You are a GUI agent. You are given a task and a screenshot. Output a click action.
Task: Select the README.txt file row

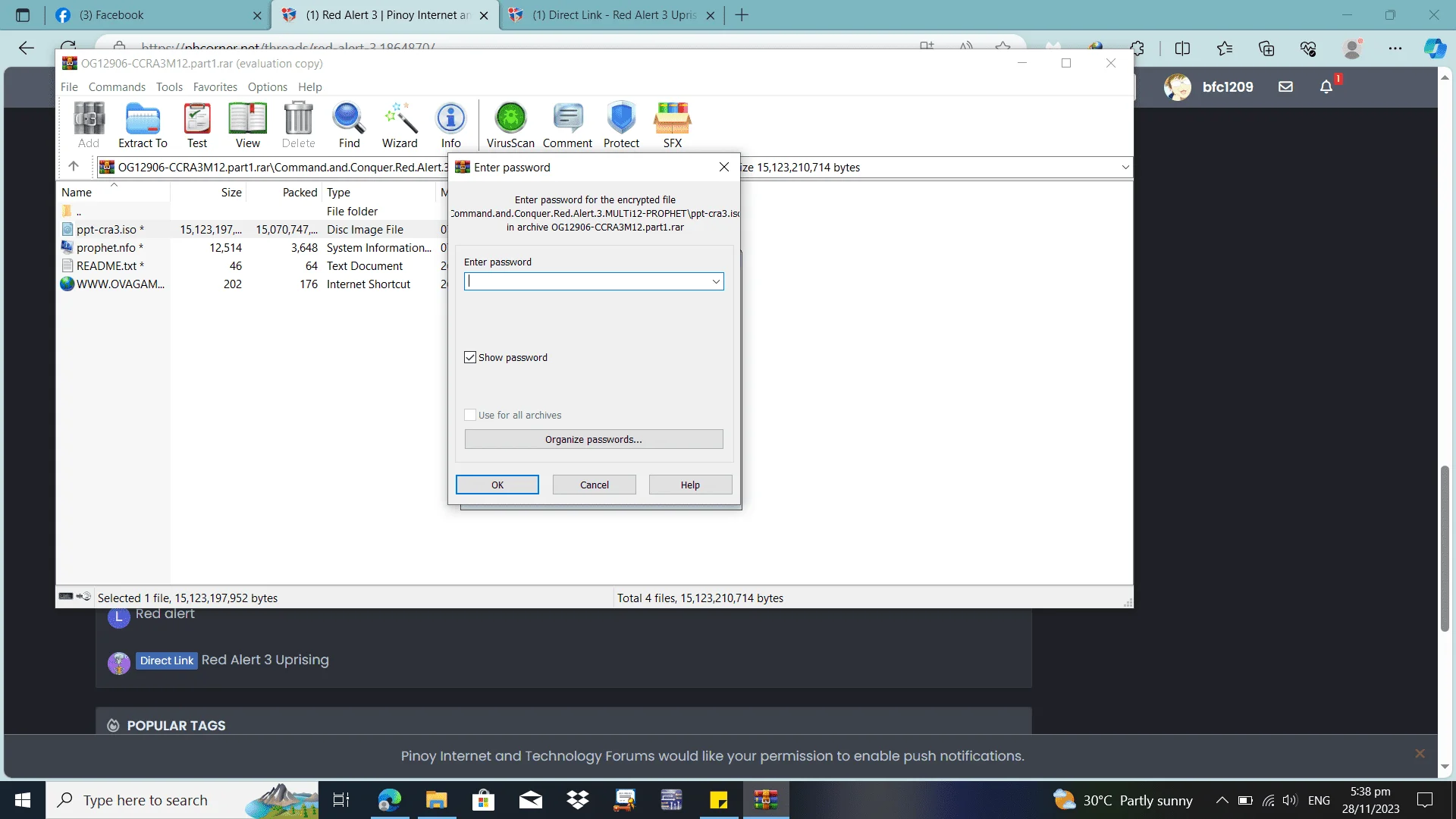250,265
